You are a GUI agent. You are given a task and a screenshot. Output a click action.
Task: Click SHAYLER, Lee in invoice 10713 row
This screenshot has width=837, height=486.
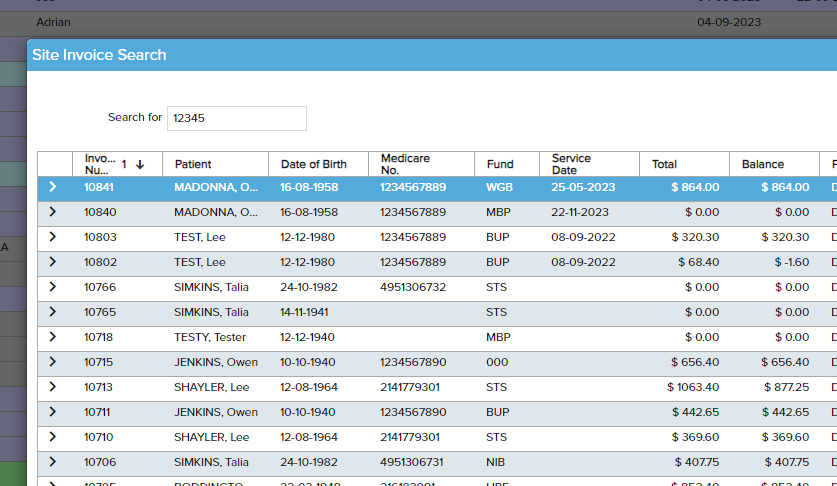point(211,387)
